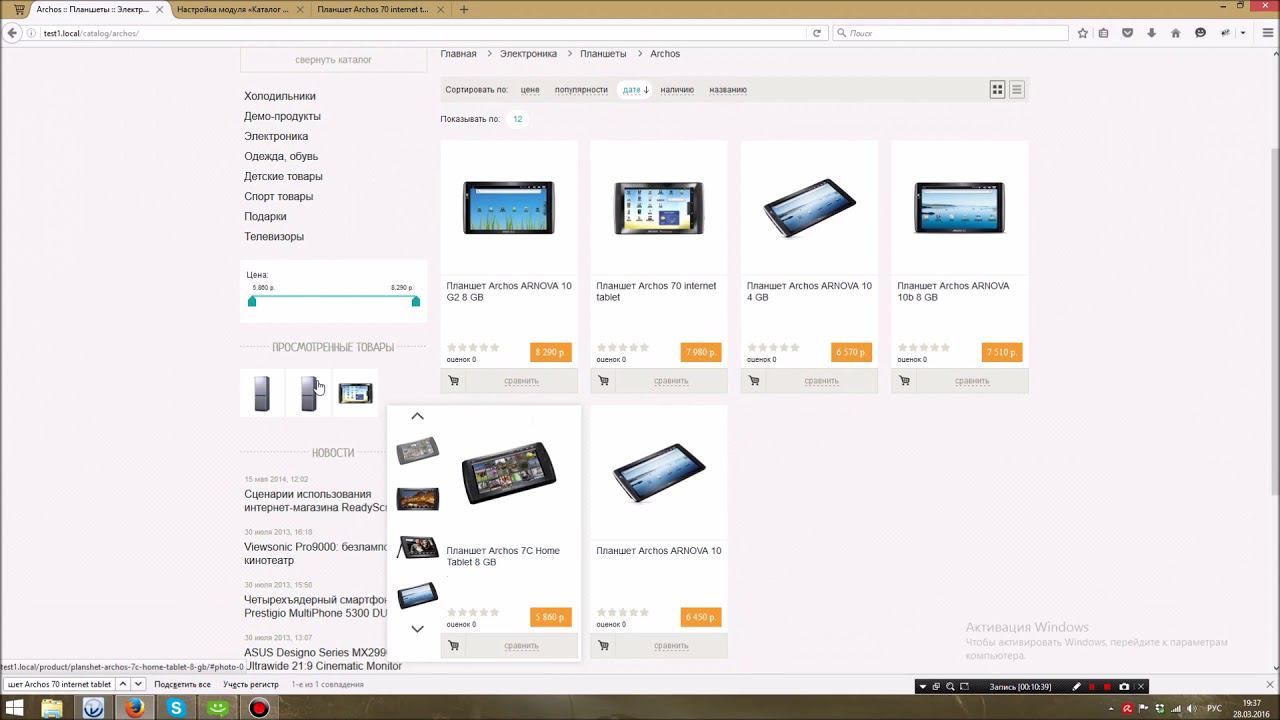Sort products by "дата"

pos(636,90)
